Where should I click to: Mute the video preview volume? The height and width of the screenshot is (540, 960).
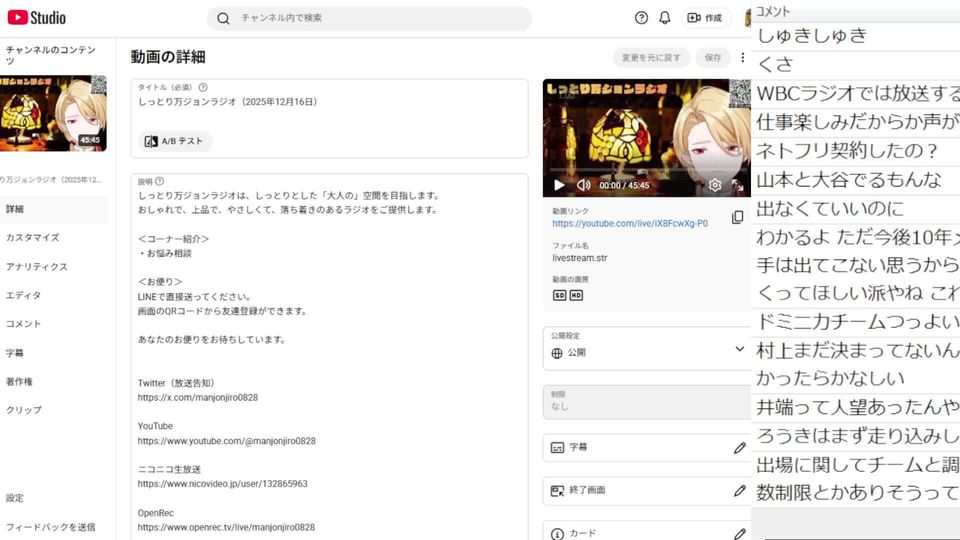coord(583,185)
